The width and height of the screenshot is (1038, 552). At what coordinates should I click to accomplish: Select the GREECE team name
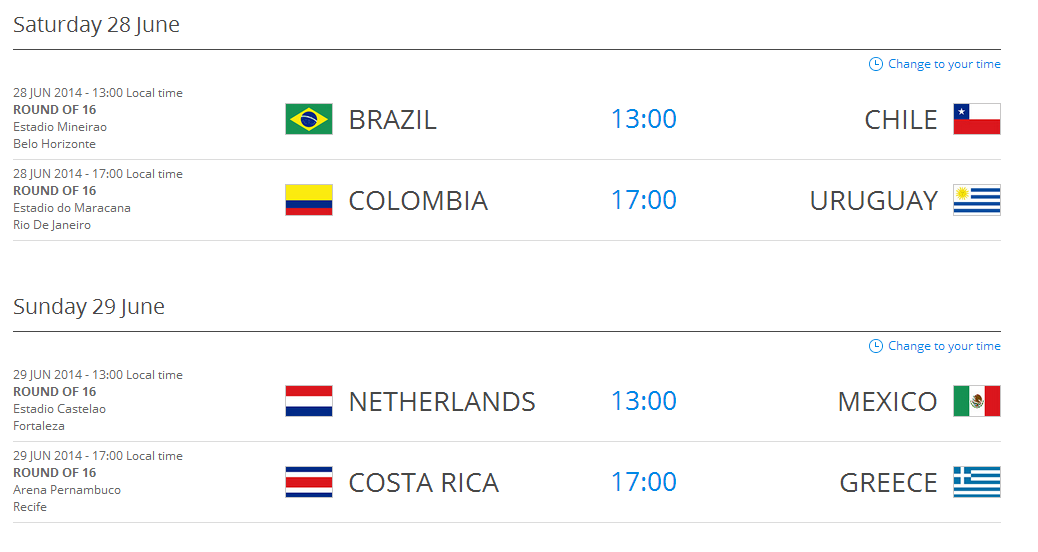pos(888,483)
